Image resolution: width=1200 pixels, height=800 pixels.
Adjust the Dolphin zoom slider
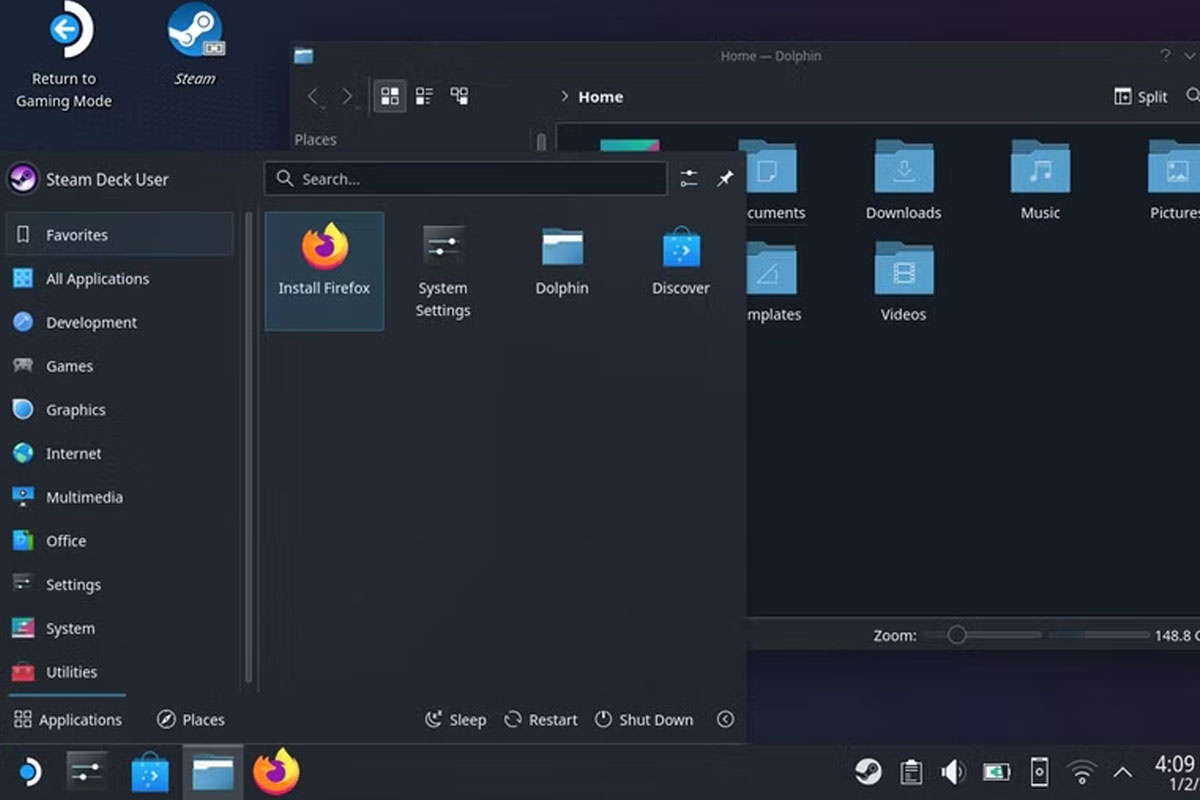click(960, 634)
